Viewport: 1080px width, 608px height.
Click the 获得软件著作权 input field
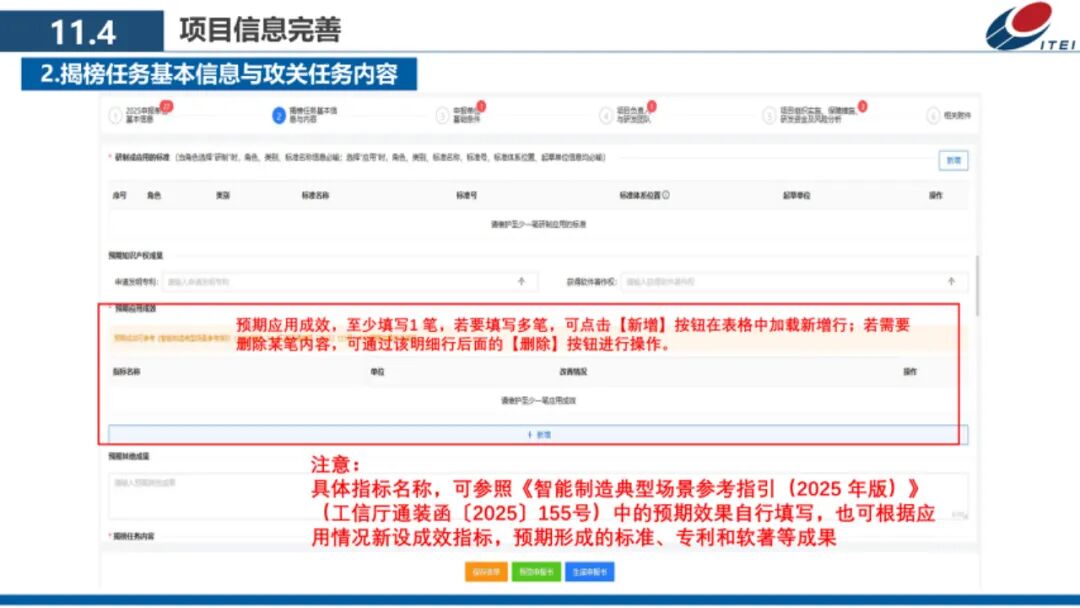790,281
